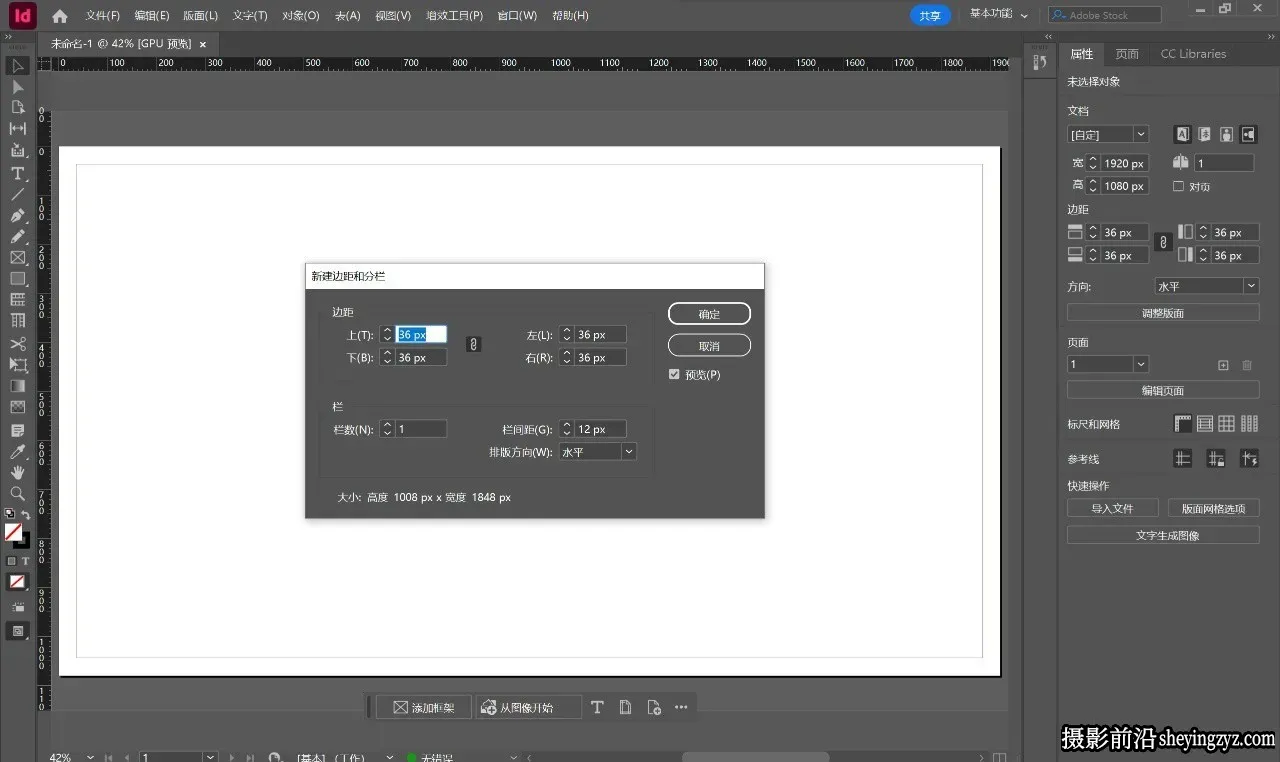Select the Rectangle Frame tool
Image resolution: width=1280 pixels, height=762 pixels.
click(x=18, y=258)
